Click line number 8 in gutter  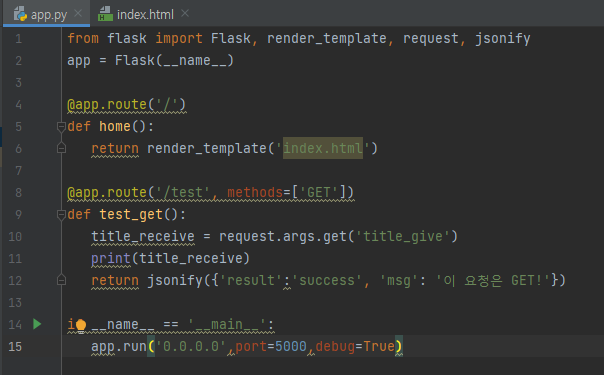coord(18,193)
